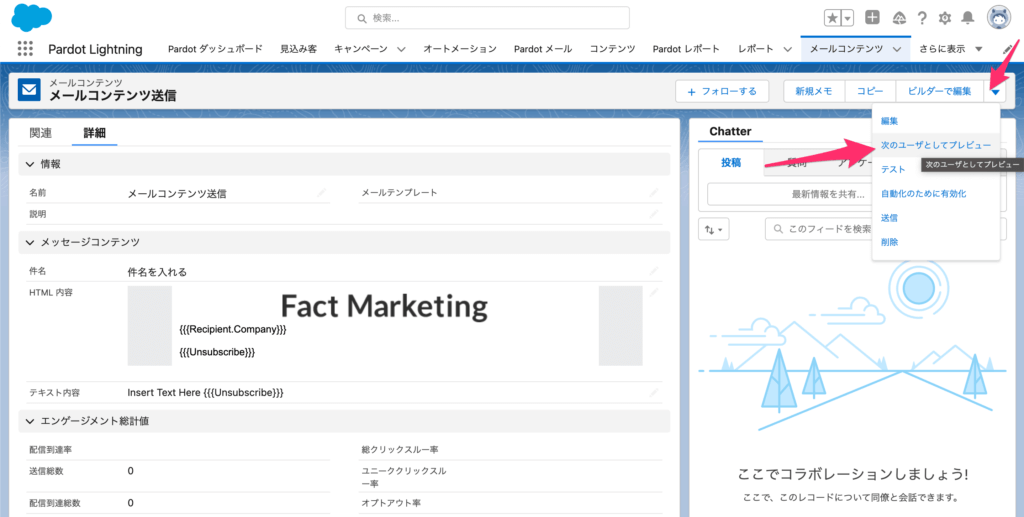This screenshot has height=517, width=1024.
Task: Open the レポート tab
Action: [756, 49]
